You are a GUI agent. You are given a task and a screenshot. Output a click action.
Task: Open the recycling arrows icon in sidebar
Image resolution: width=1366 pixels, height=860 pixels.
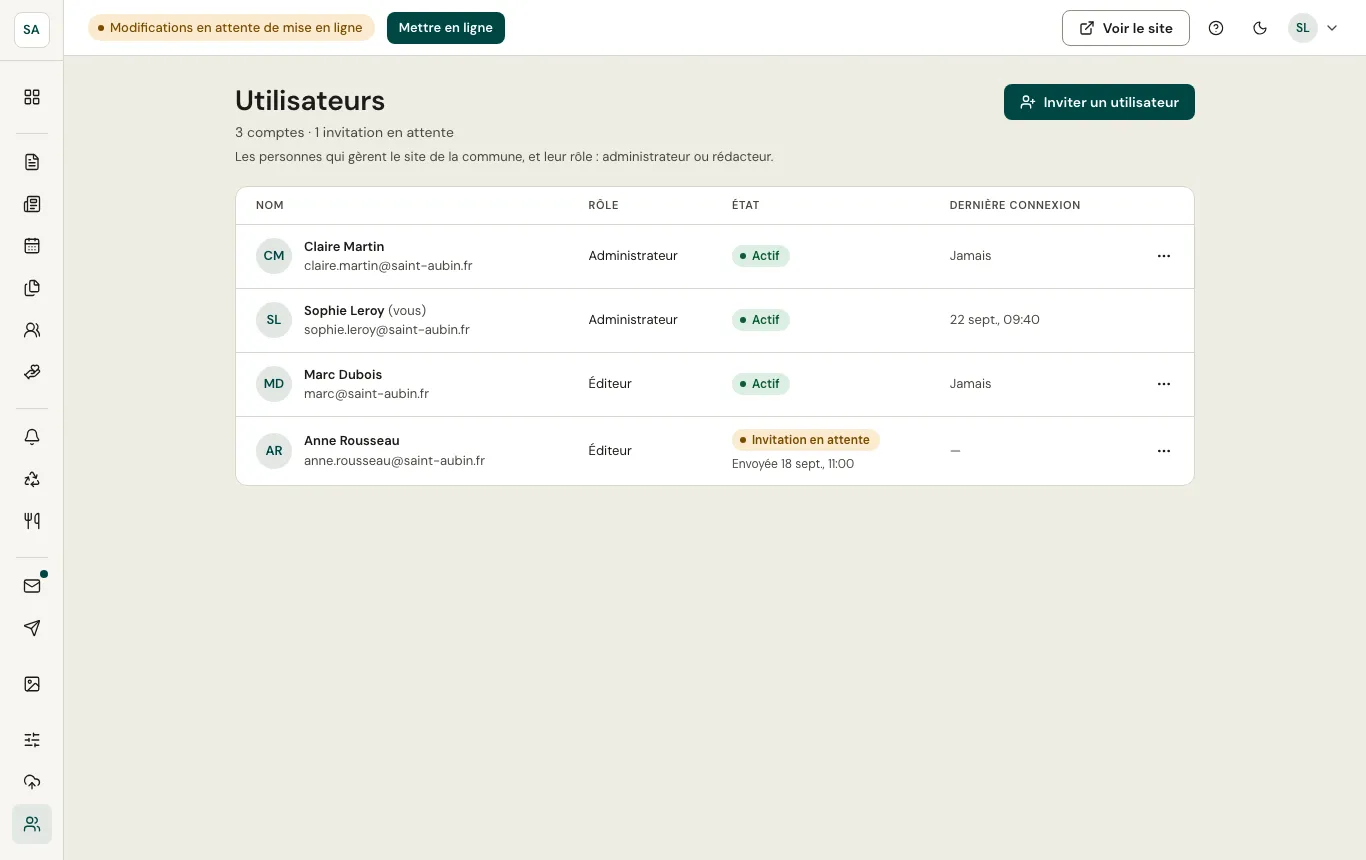(x=32, y=479)
